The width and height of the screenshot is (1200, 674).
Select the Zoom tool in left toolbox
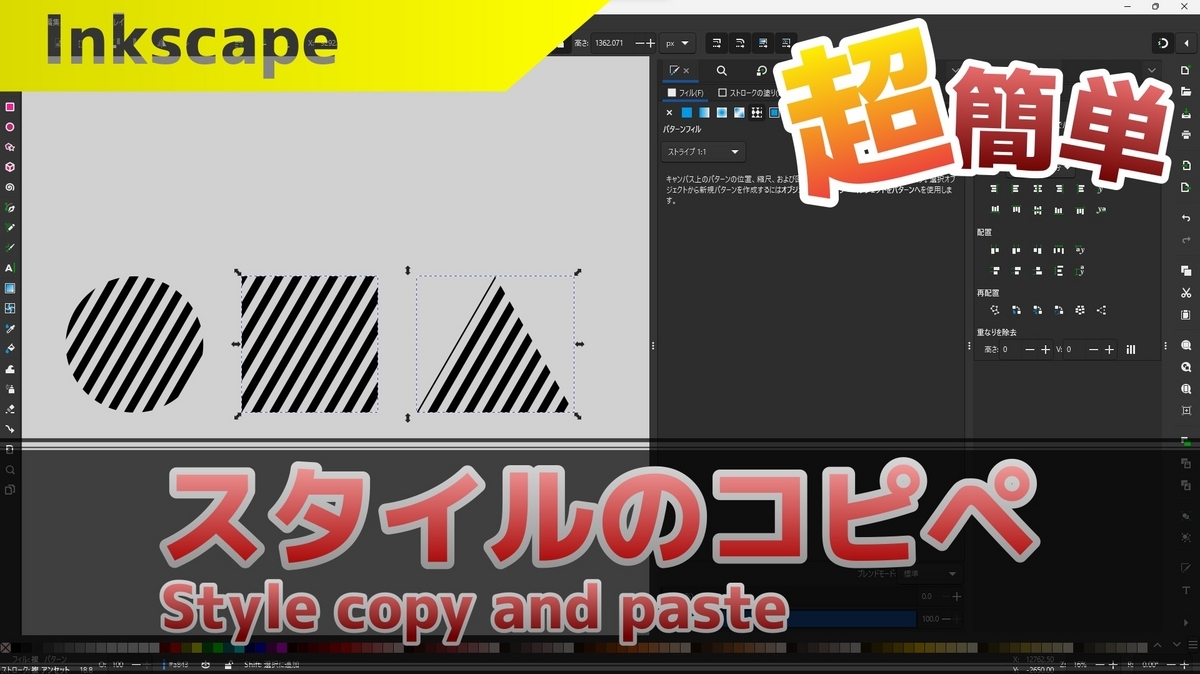coord(10,469)
